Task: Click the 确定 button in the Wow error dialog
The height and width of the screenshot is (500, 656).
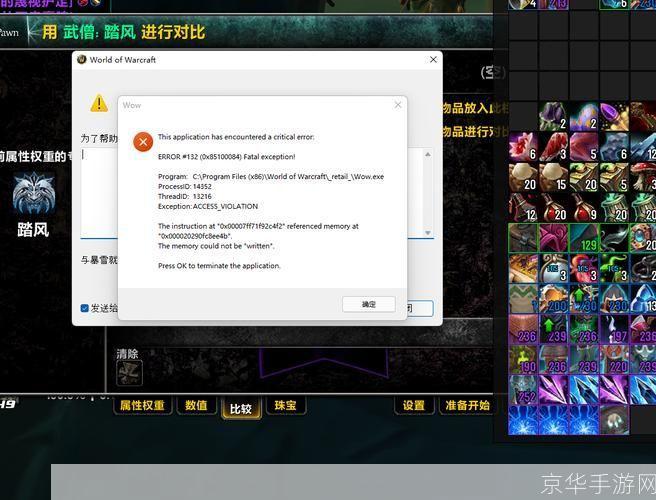Action: point(369,304)
